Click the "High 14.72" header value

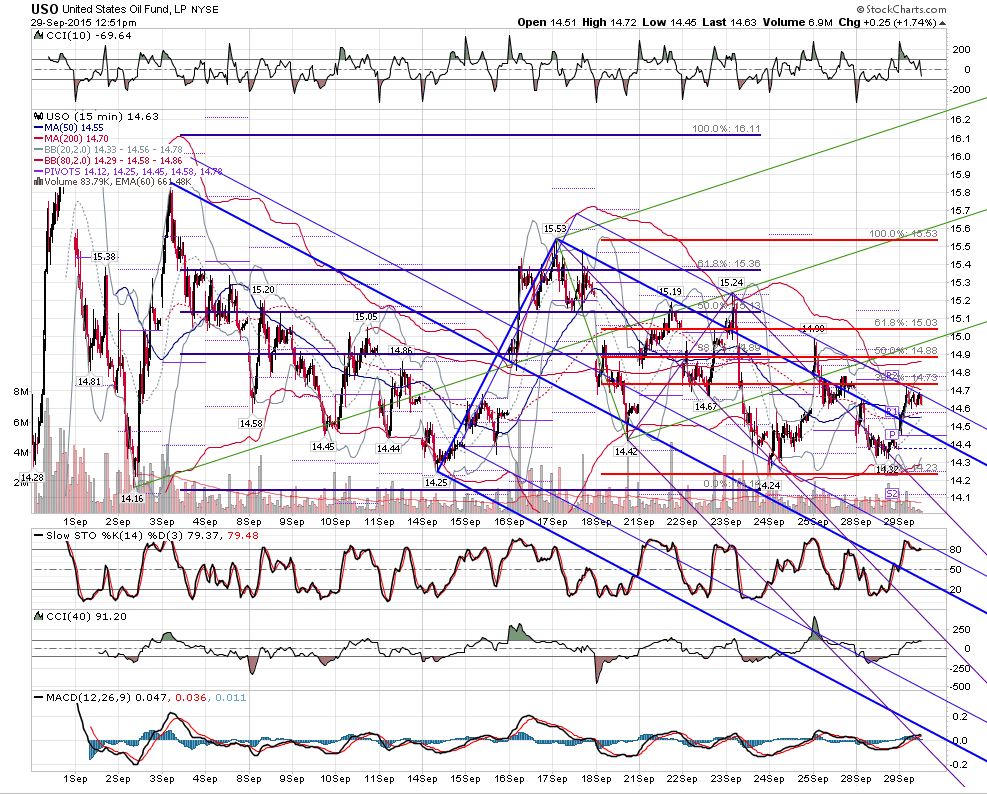(609, 22)
